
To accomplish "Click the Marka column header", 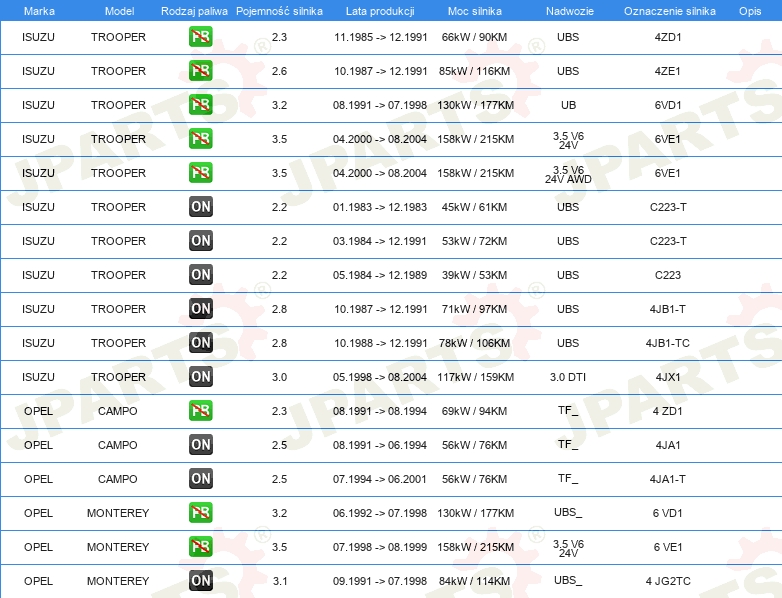I will pos(39,11).
